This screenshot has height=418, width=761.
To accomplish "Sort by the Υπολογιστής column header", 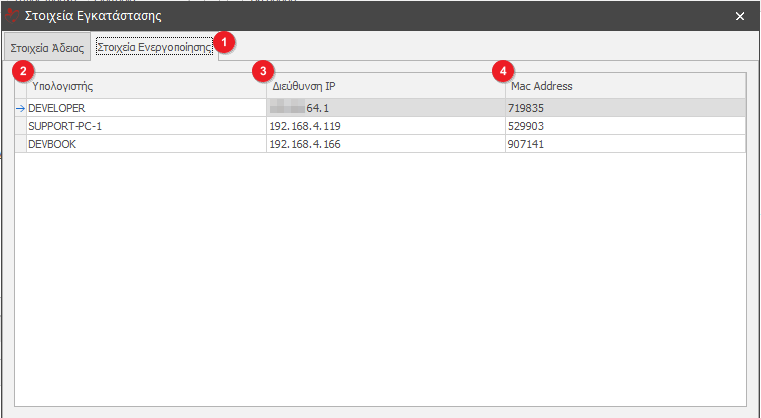I will (x=140, y=87).
